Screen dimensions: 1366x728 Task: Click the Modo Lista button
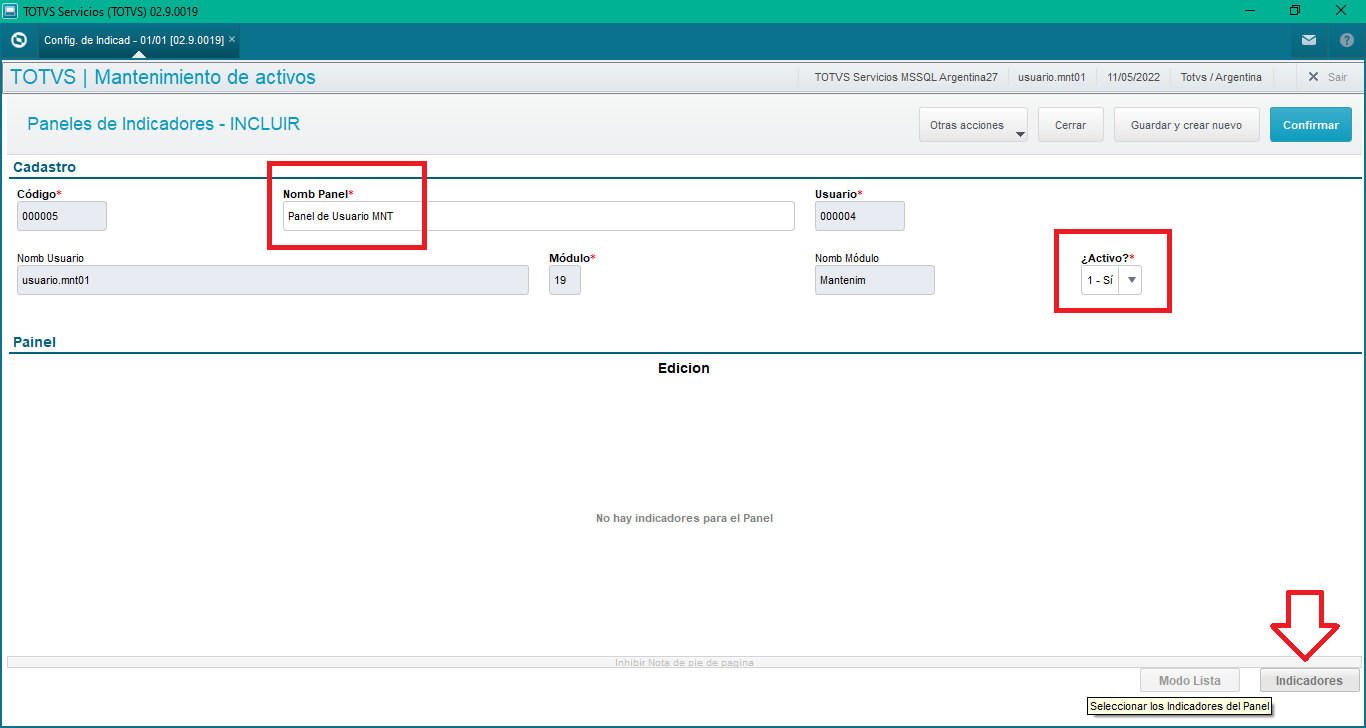pyautogui.click(x=1189, y=680)
